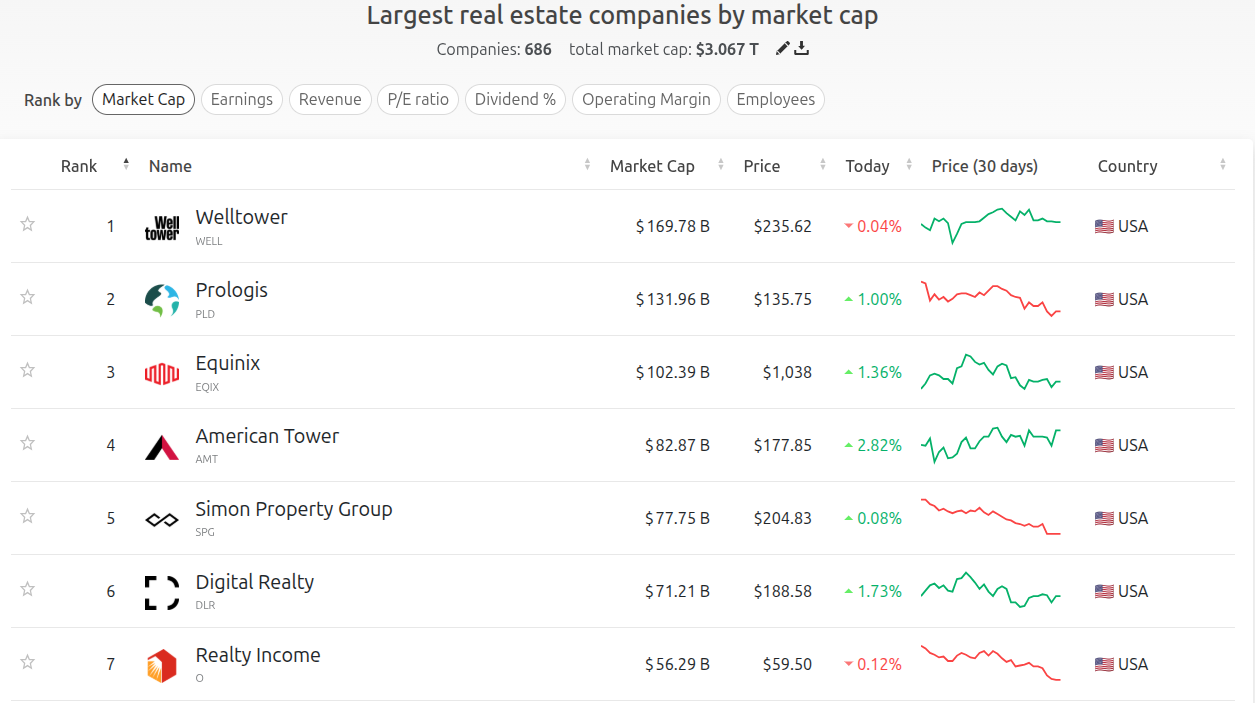Click the Equinix red logo
The height and width of the screenshot is (703, 1255).
click(x=162, y=373)
